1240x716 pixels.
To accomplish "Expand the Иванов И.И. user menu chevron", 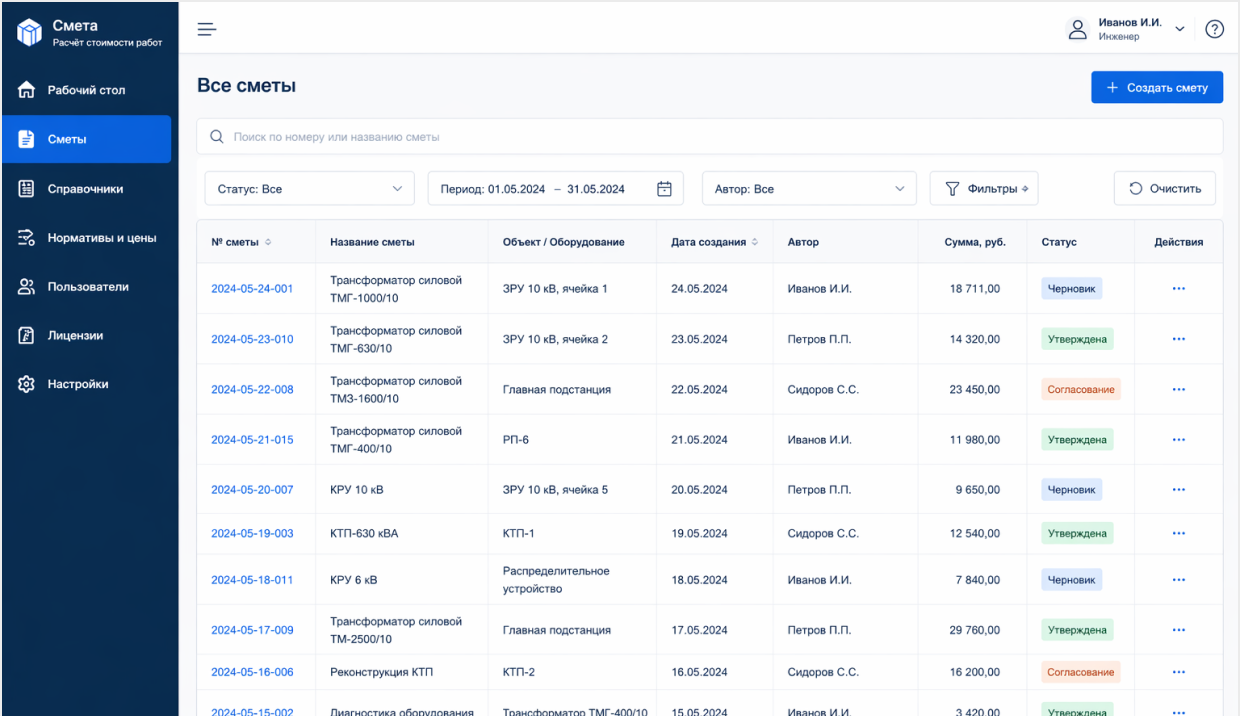I will point(1180,29).
